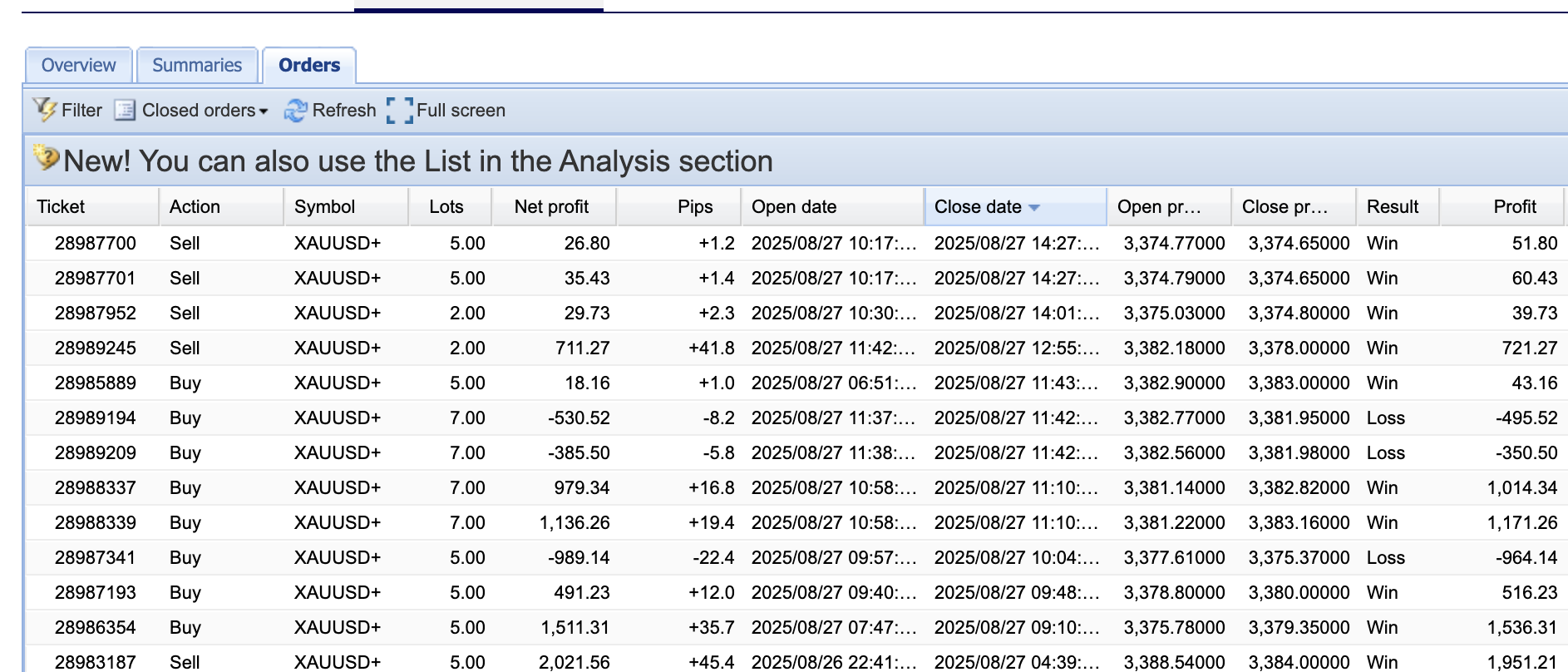Click the Filter funnel icon
This screenshot has height=672, width=1568.
pyautogui.click(x=44, y=110)
